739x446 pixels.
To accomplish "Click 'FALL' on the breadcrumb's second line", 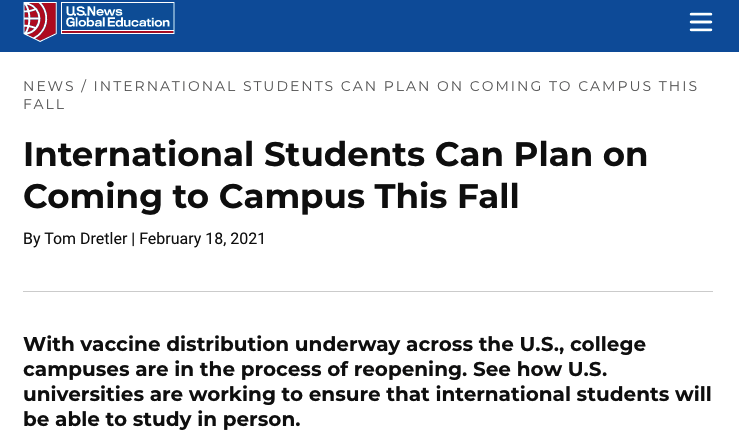I will 44,104.
